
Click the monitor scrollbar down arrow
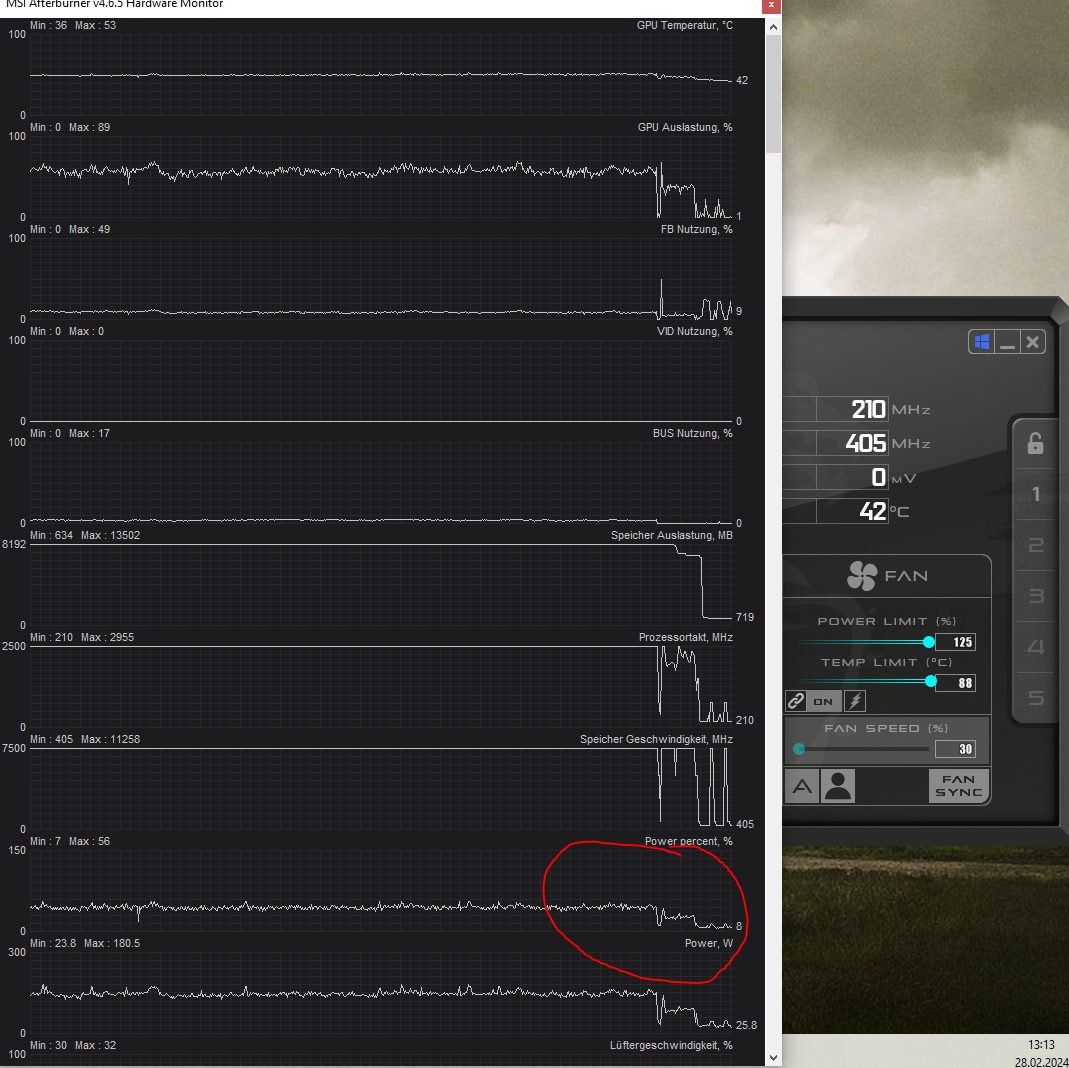pos(773,1058)
